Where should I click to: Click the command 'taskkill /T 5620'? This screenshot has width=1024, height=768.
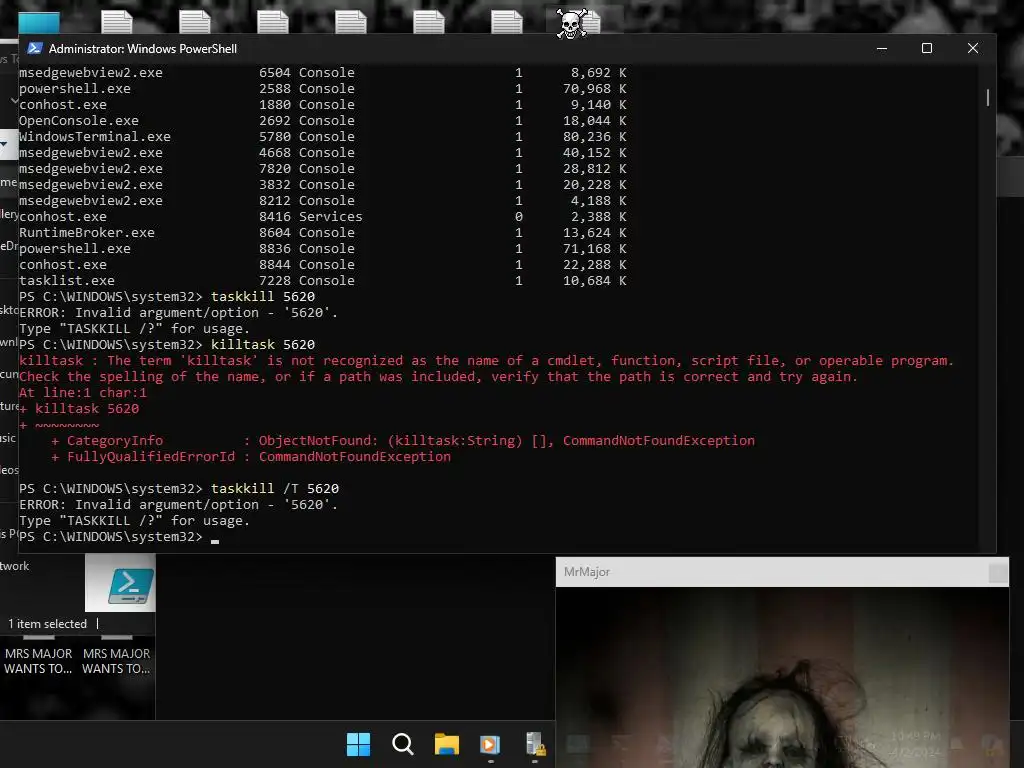point(274,488)
